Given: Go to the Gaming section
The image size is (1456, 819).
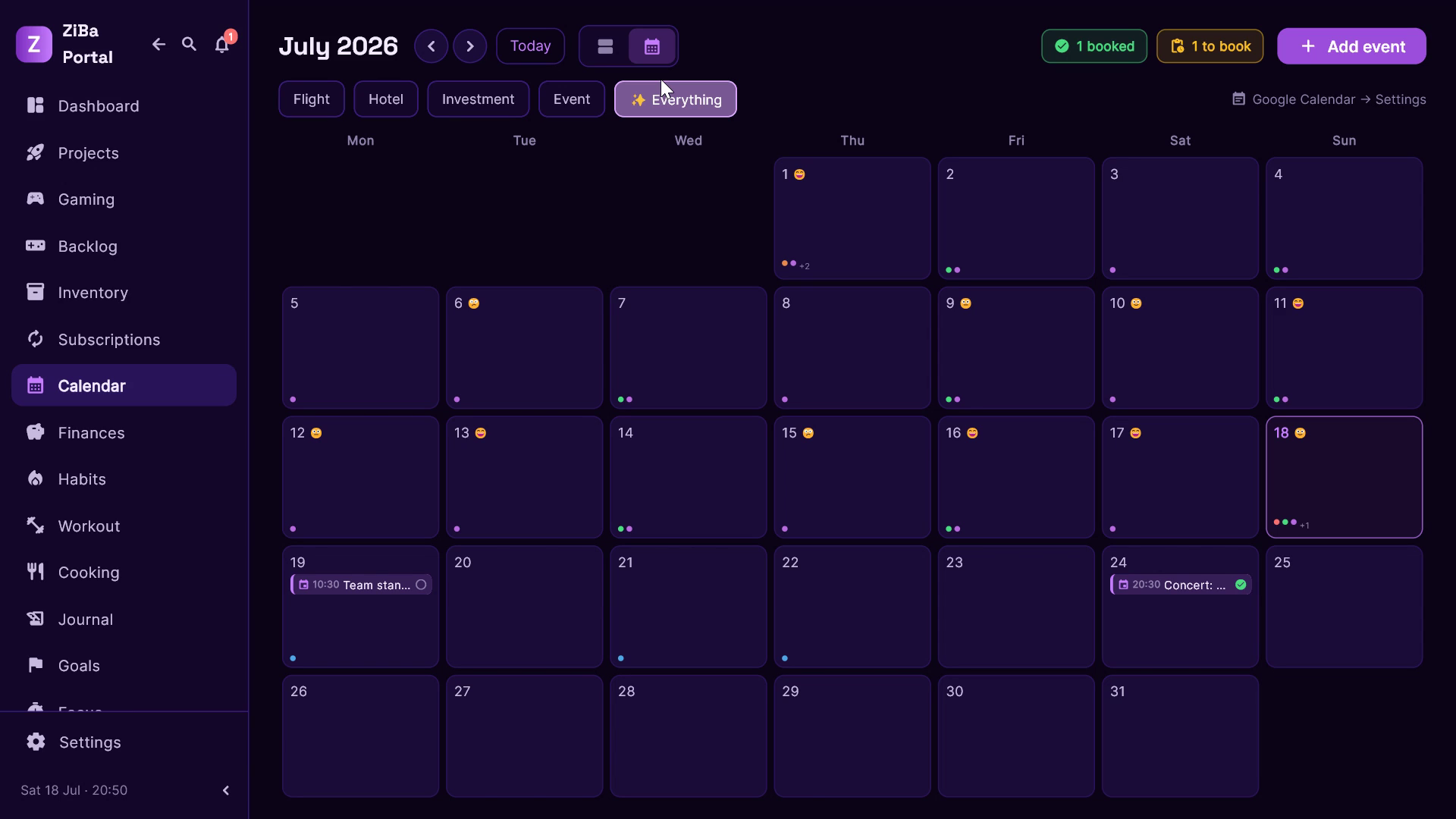Looking at the screenshot, I should [x=124, y=199].
